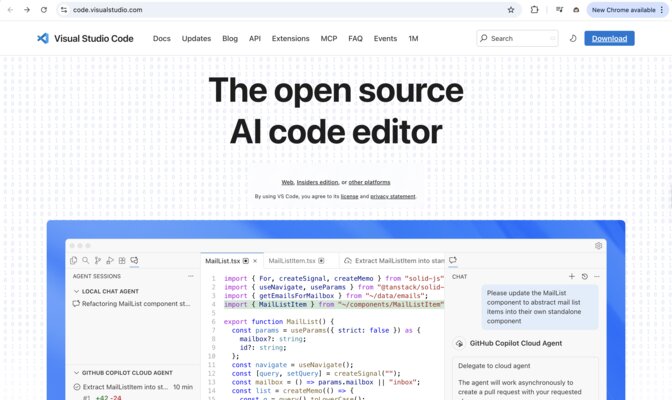672x400 pixels.
Task: Click the settings gear in editor title bar
Action: coord(599,246)
